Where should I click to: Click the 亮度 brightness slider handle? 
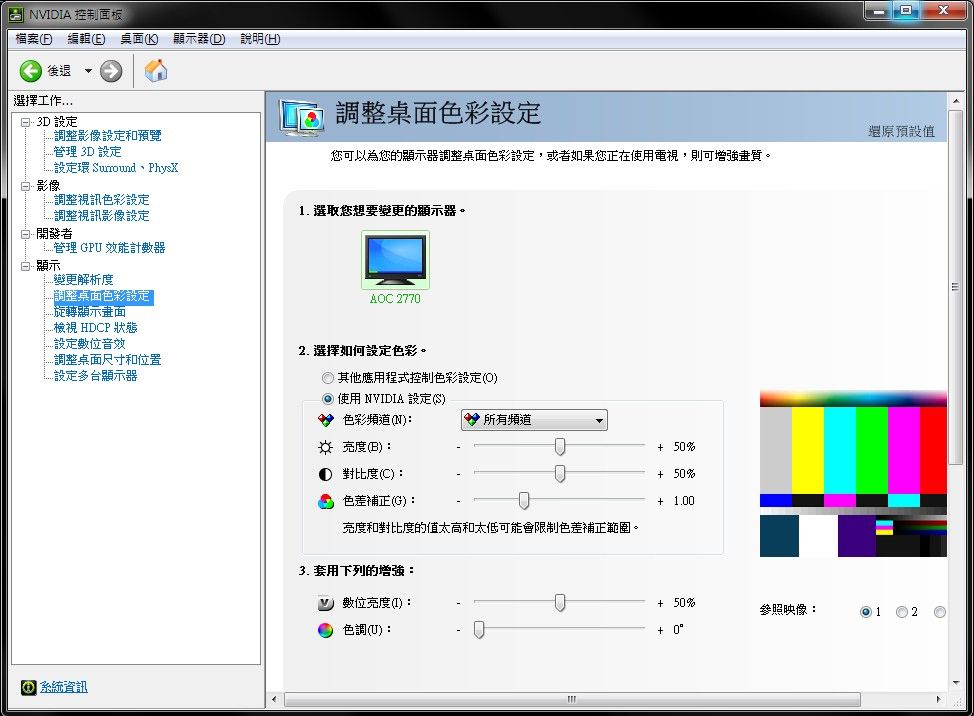click(x=560, y=447)
